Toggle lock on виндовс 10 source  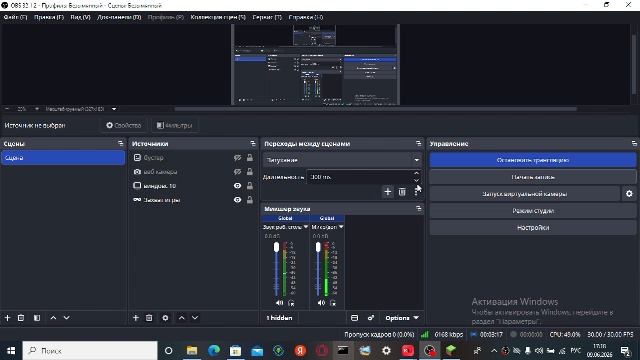pyautogui.click(x=250, y=186)
